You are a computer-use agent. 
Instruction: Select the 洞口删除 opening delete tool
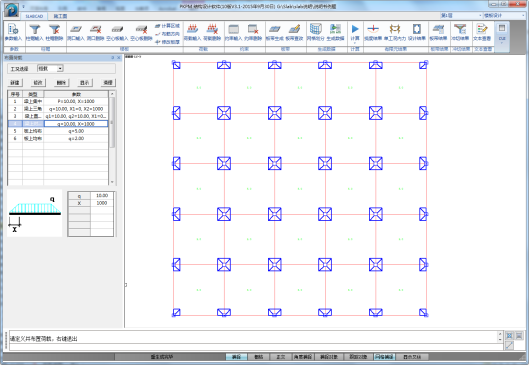[x=96, y=32]
